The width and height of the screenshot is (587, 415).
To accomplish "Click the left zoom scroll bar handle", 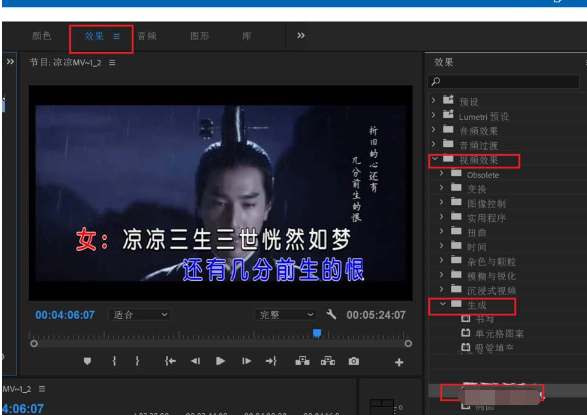I will (x=34, y=344).
